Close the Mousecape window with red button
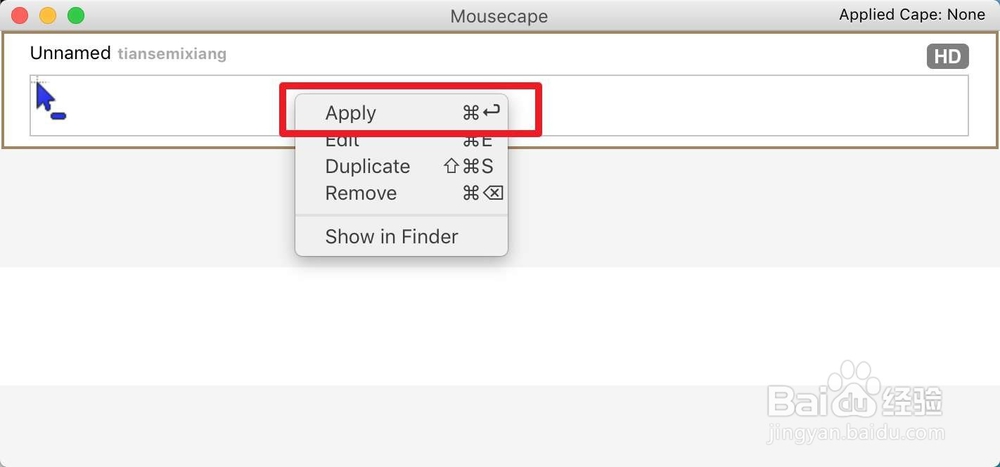Viewport: 1000px width, 467px height. pos(20,15)
